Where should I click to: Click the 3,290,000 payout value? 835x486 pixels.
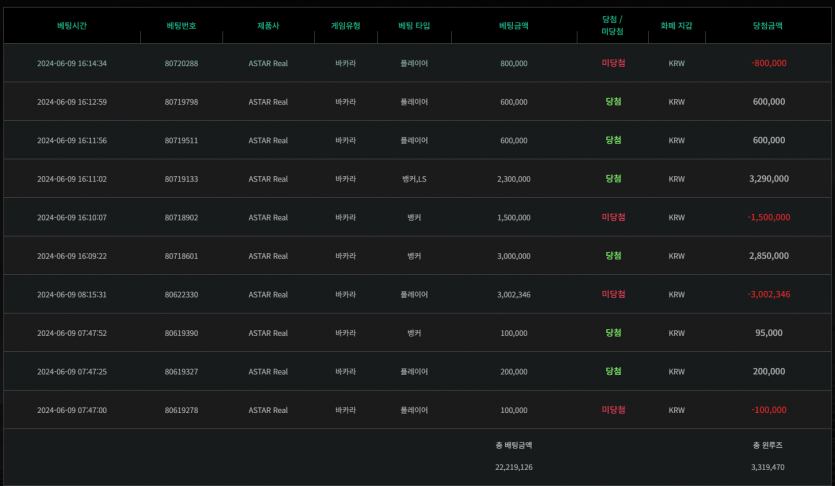click(768, 179)
